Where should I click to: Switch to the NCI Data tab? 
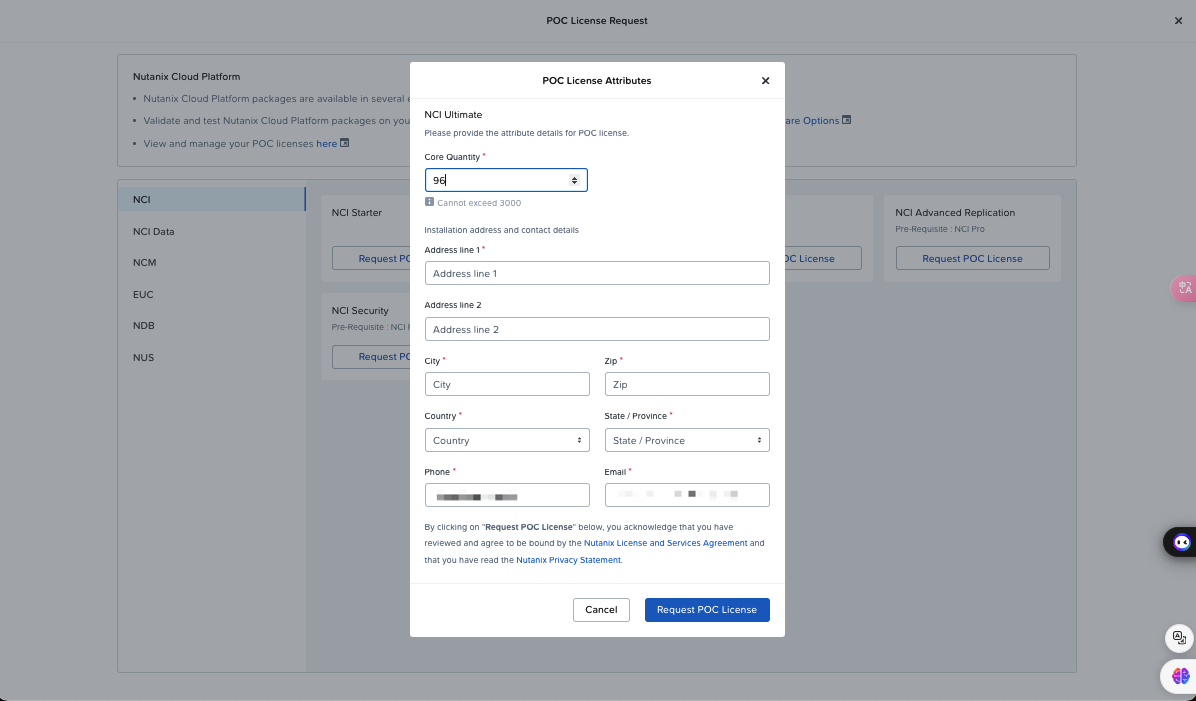212,231
